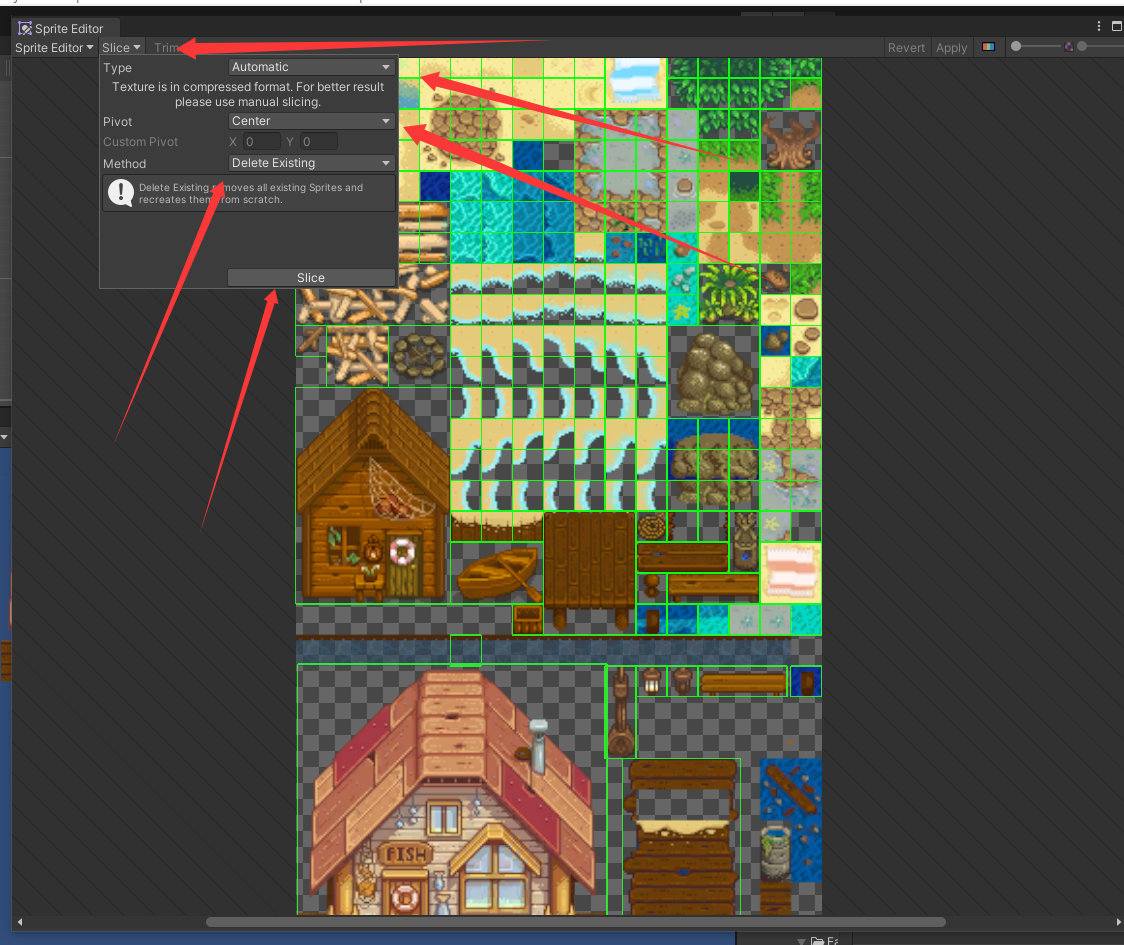This screenshot has height=945, width=1124.
Task: Click the Trim toolbar button
Action: point(166,47)
